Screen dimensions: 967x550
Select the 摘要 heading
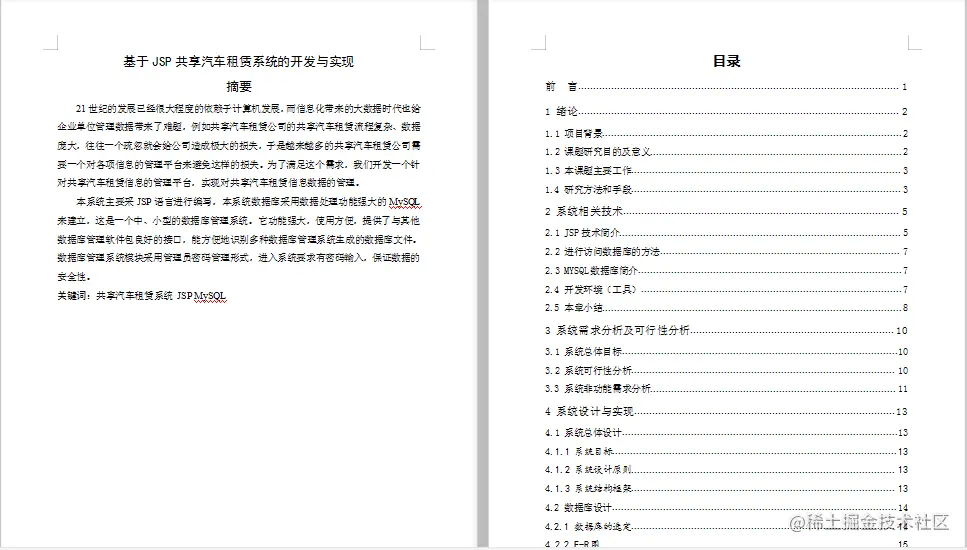(x=239, y=86)
